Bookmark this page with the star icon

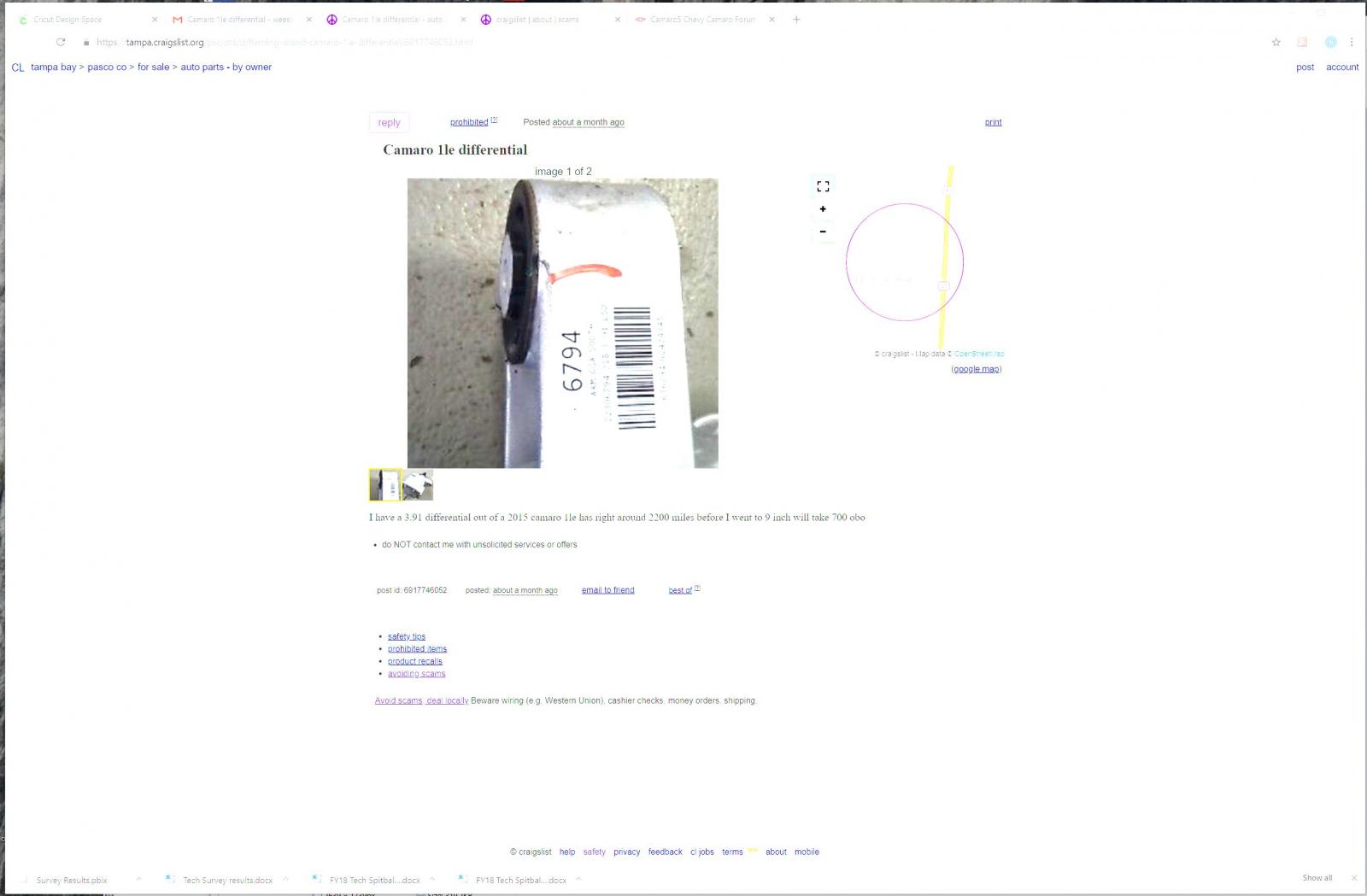pos(1276,42)
